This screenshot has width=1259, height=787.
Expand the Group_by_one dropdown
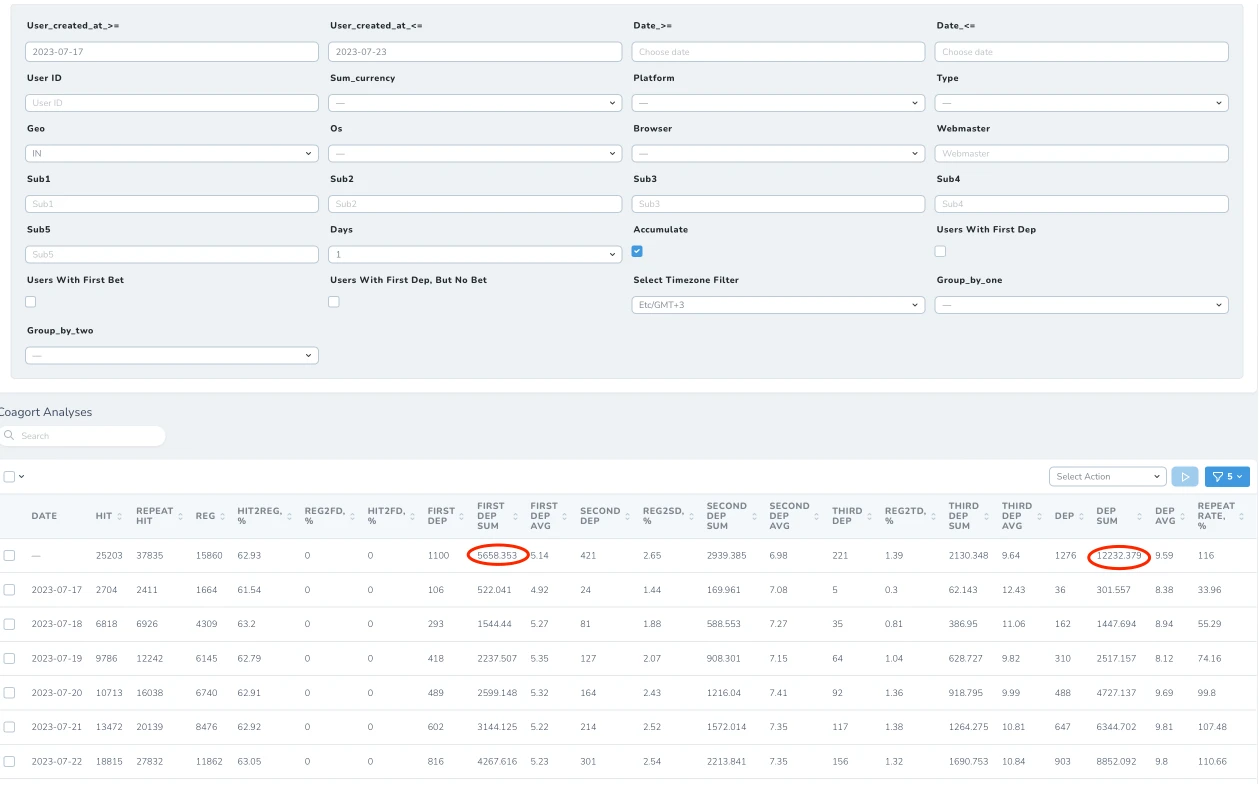[x=1081, y=304]
